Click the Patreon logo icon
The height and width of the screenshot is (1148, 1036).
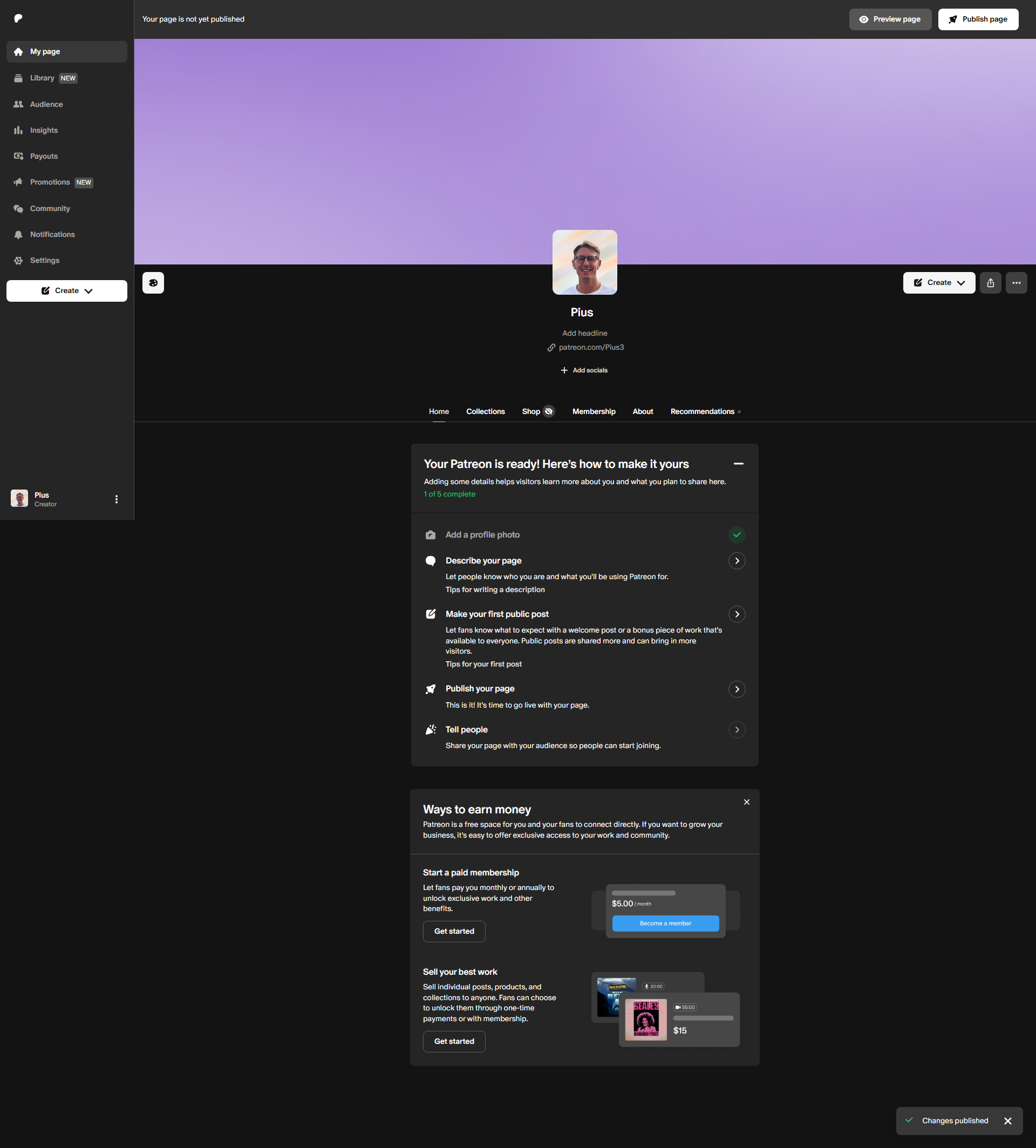coord(18,18)
